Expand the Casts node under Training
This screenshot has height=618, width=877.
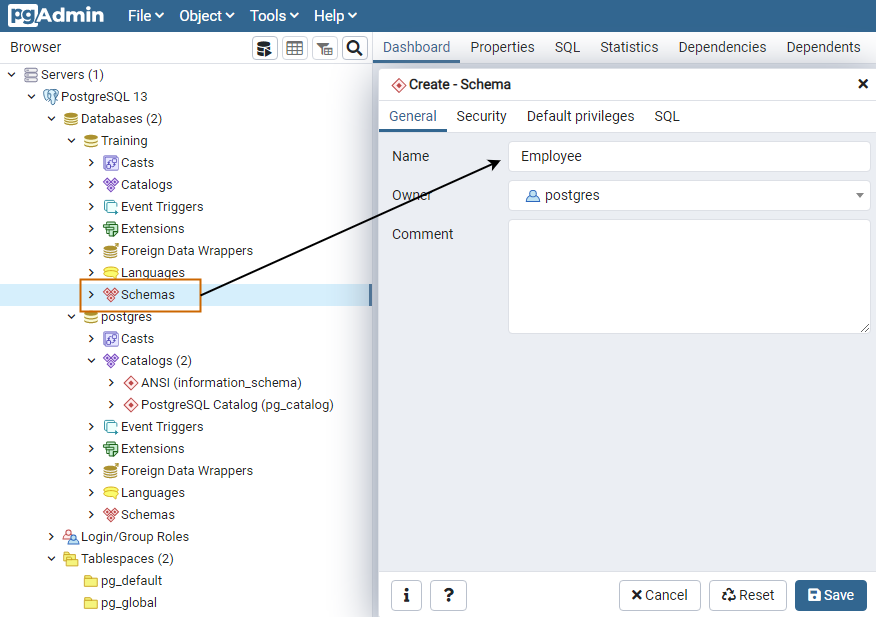tap(92, 162)
